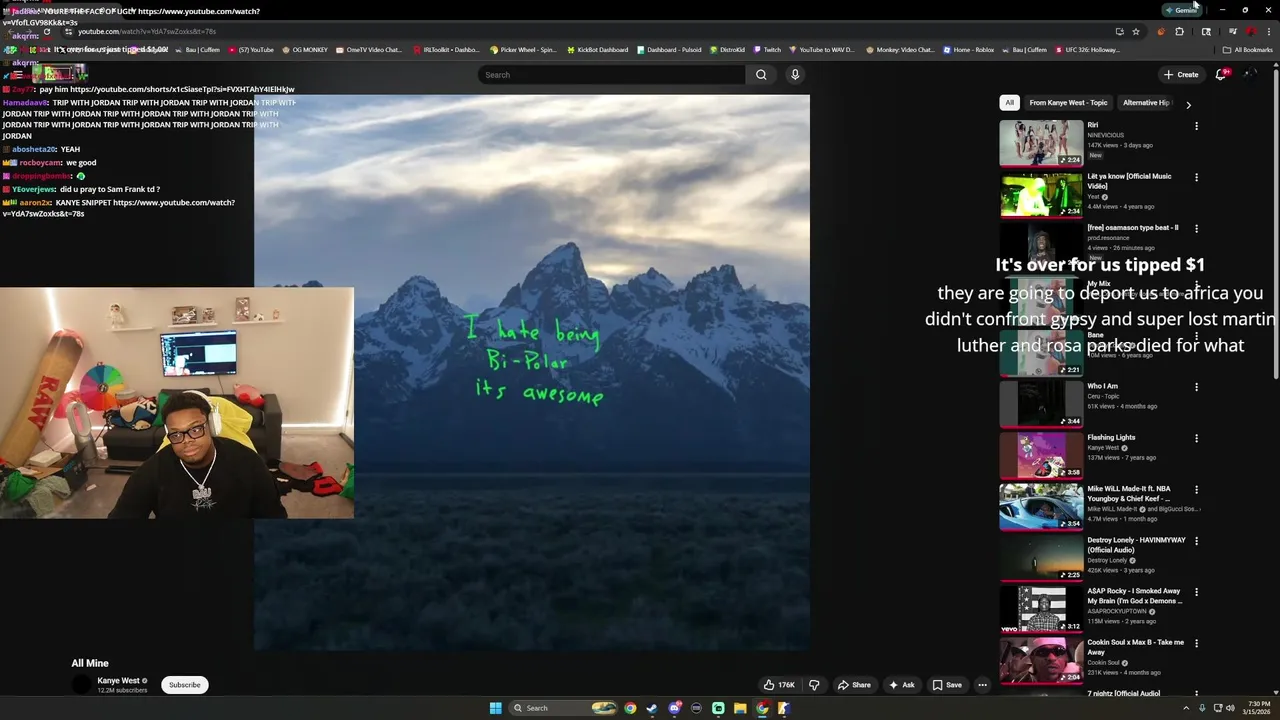Open the Chrome extensions puzzle icon

[x=1179, y=32]
